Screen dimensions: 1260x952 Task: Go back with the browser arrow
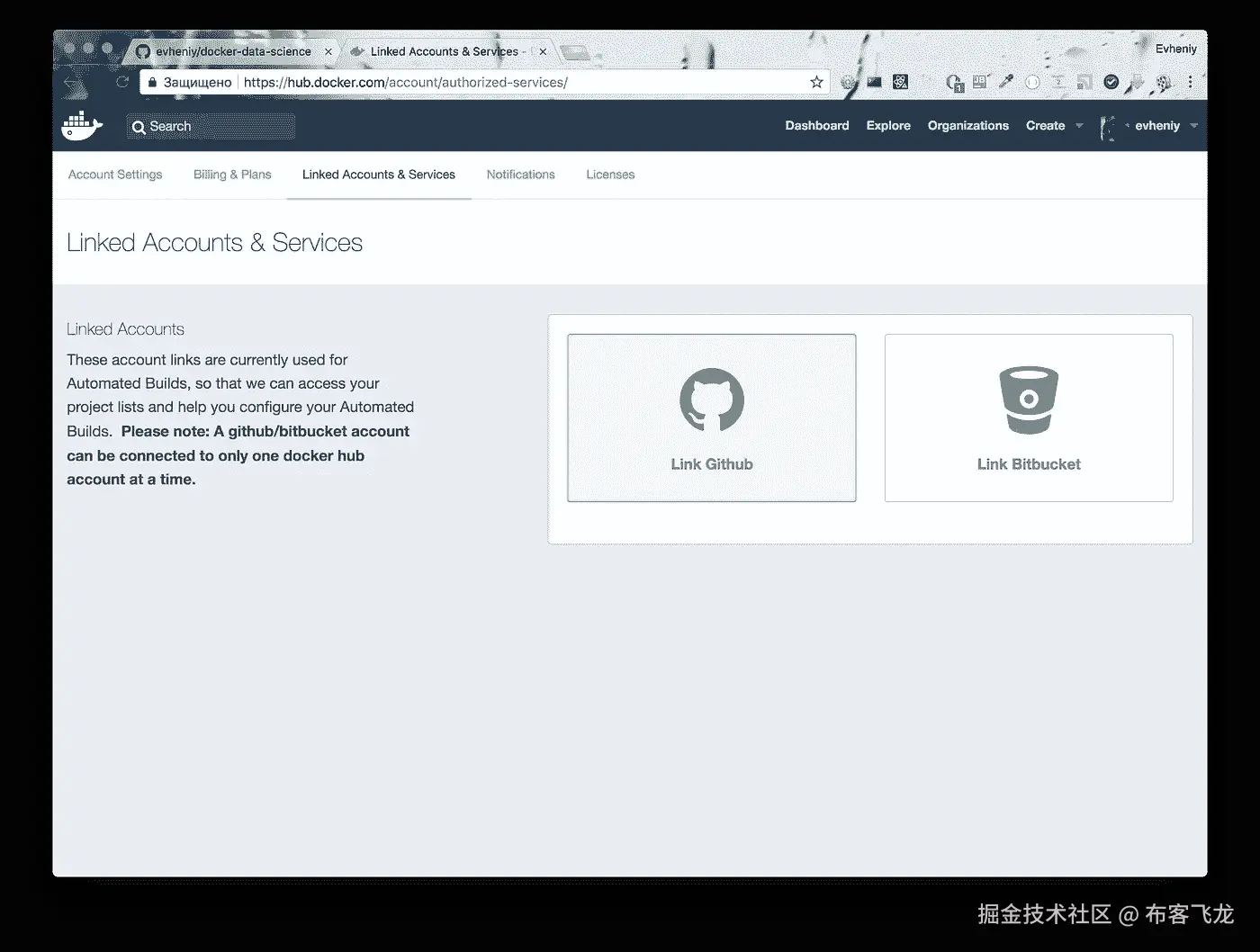[x=74, y=83]
